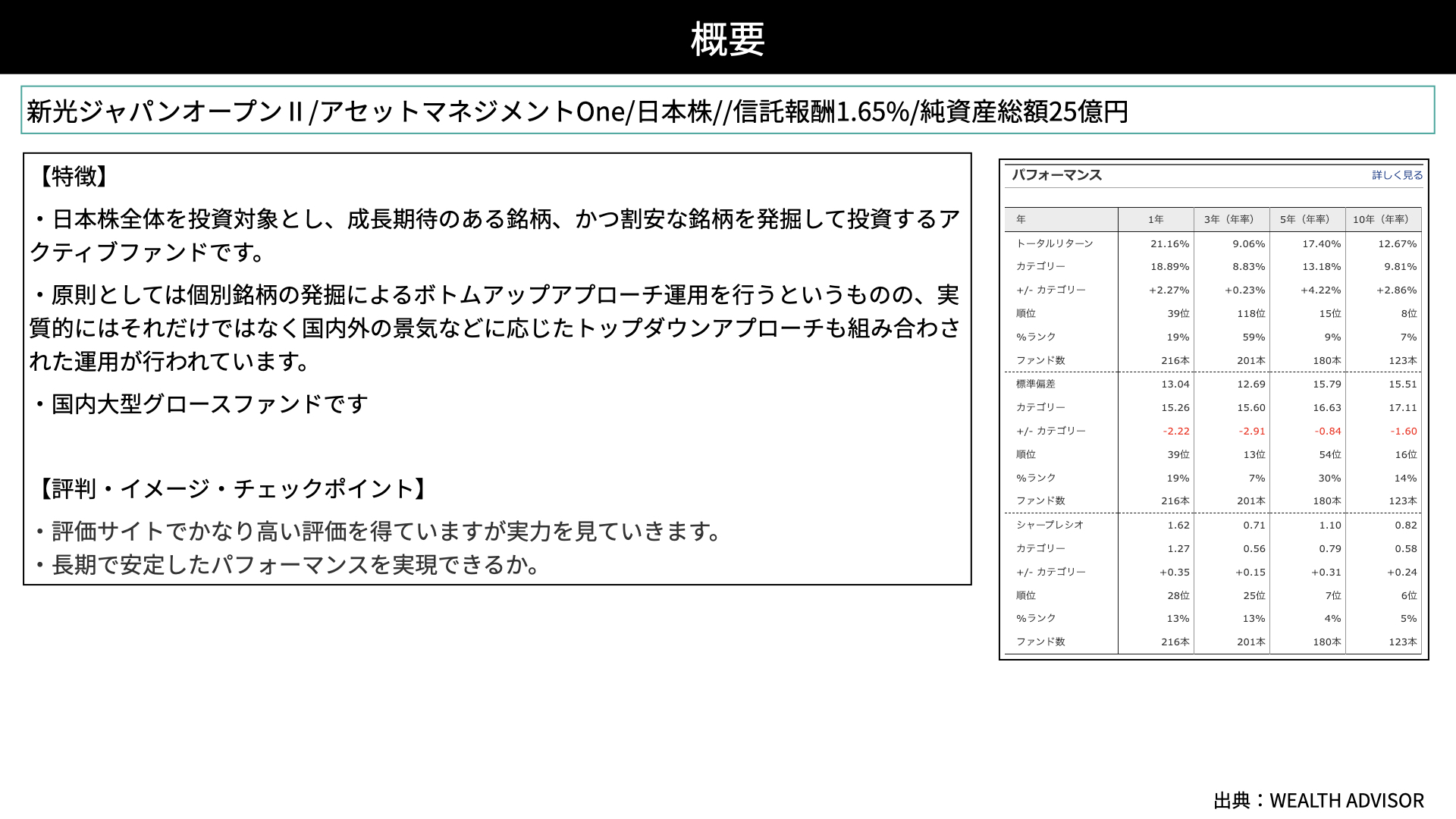Click the Sharpe ratio value 1.62
Image resolution: width=1456 pixels, height=819 pixels.
[x=1178, y=526]
